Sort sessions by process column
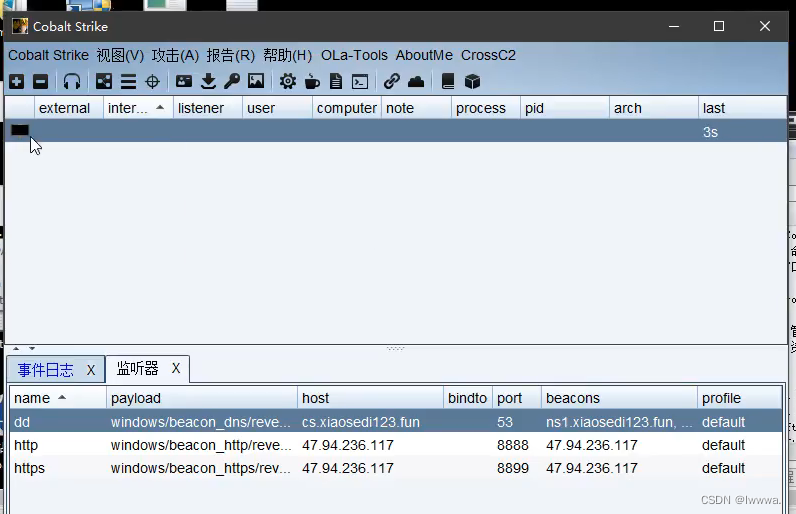The height and width of the screenshot is (514, 796). click(x=486, y=108)
